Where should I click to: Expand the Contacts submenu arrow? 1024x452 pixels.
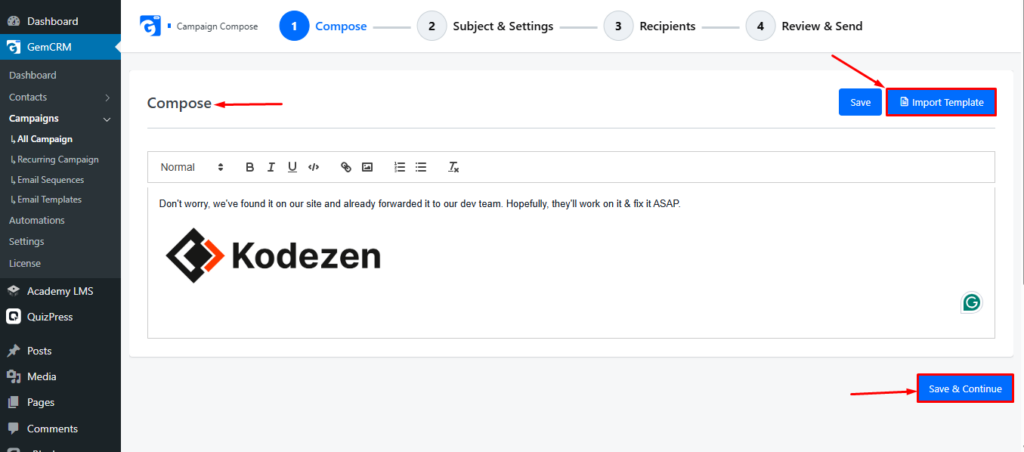[x=108, y=97]
